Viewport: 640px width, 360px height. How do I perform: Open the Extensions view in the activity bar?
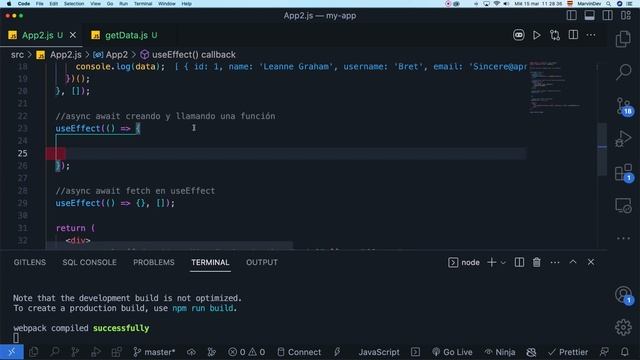624,173
